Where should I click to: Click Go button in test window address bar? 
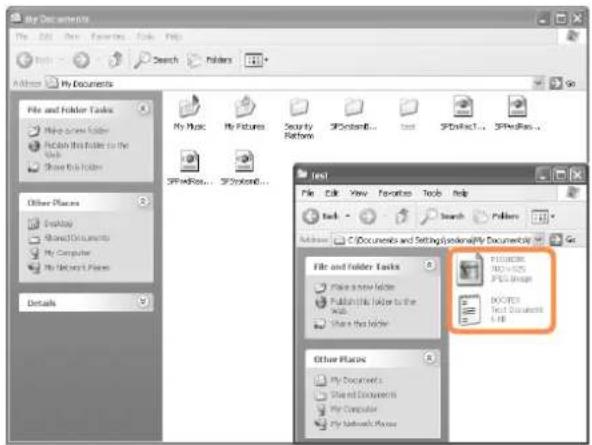click(563, 239)
